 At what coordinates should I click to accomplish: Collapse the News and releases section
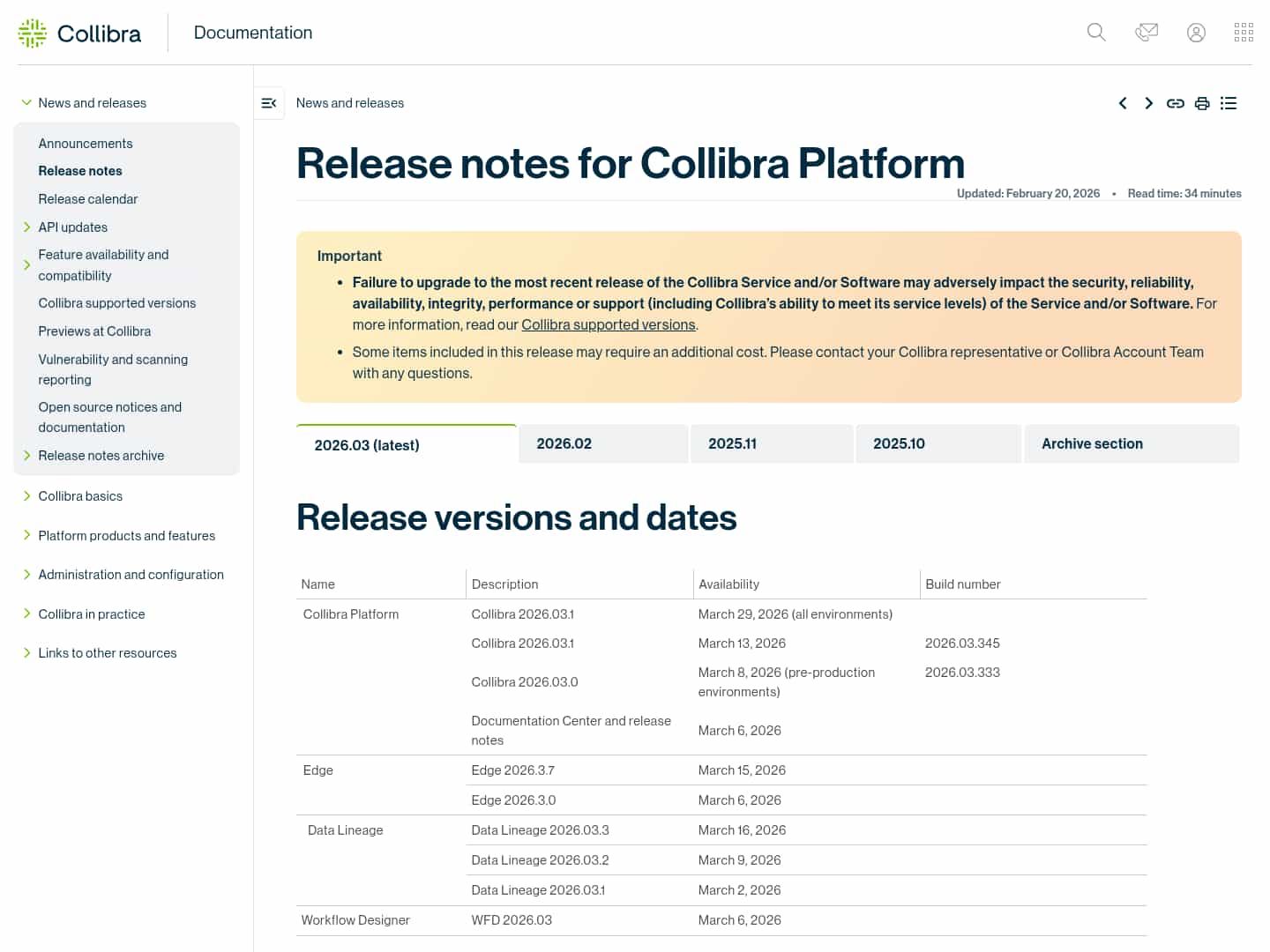26,103
